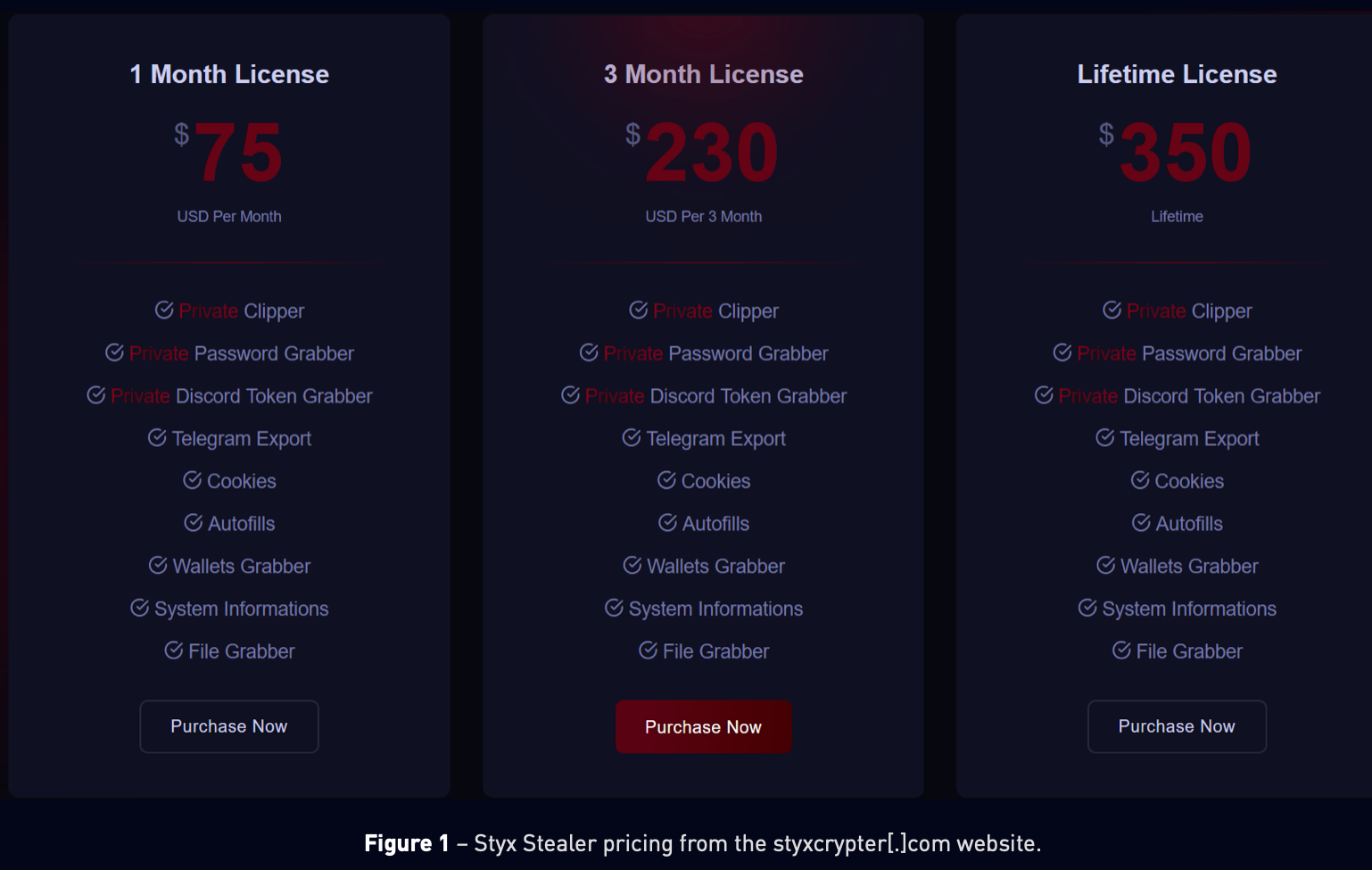Click check icon beside Private Clipper, Lifetime plan
Image resolution: width=1372 pixels, height=870 pixels.
[x=1112, y=310]
